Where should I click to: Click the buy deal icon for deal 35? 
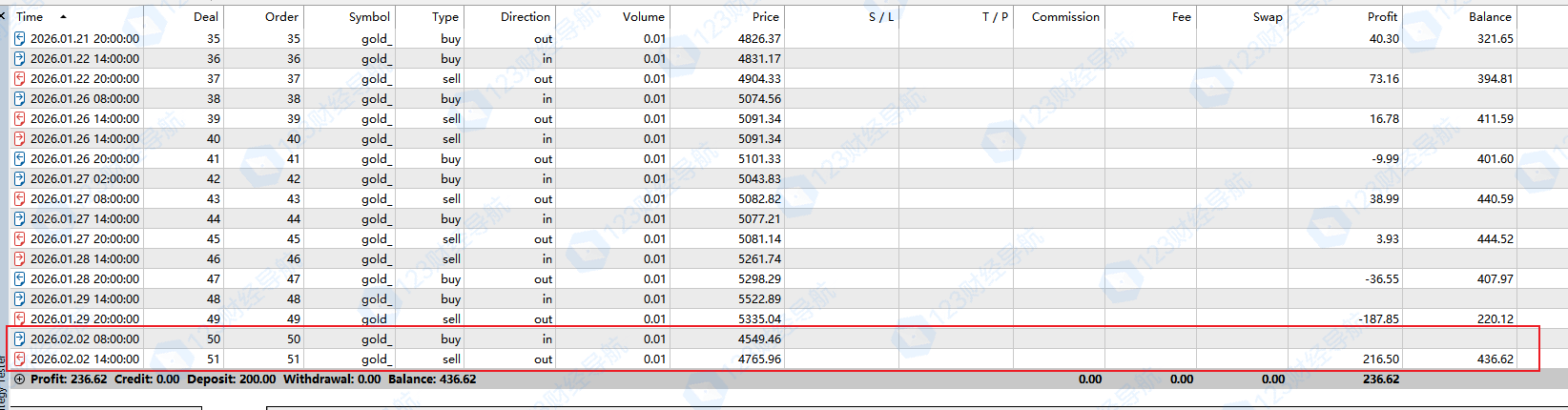[19, 39]
